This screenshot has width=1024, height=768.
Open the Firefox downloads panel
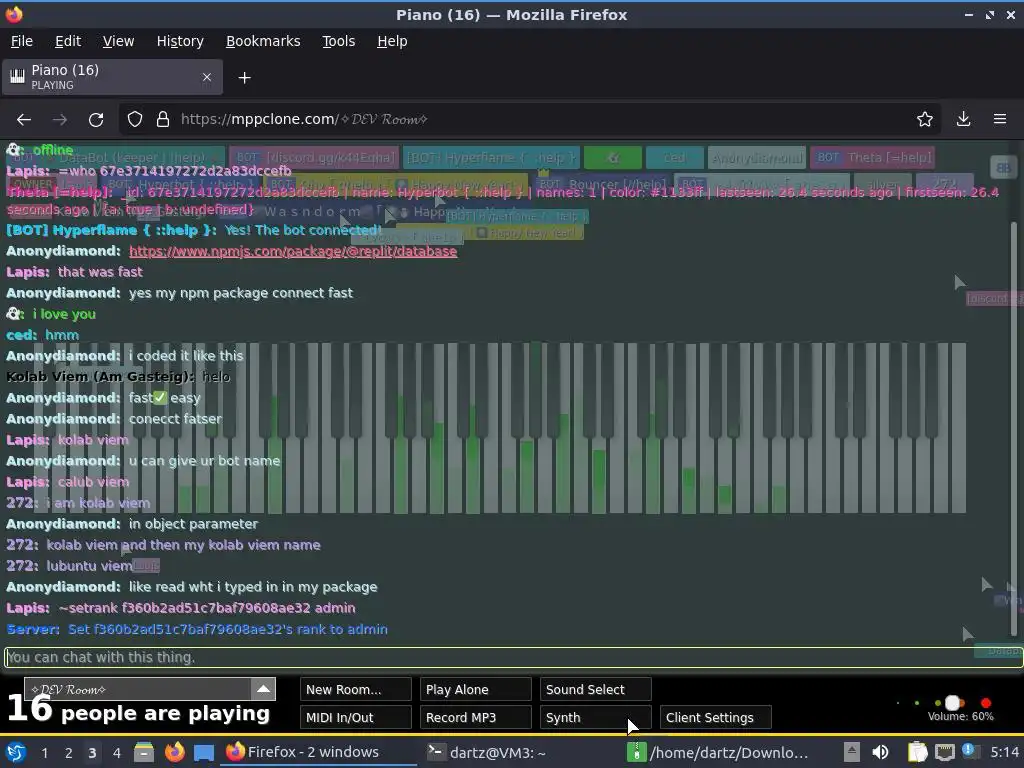pos(963,120)
